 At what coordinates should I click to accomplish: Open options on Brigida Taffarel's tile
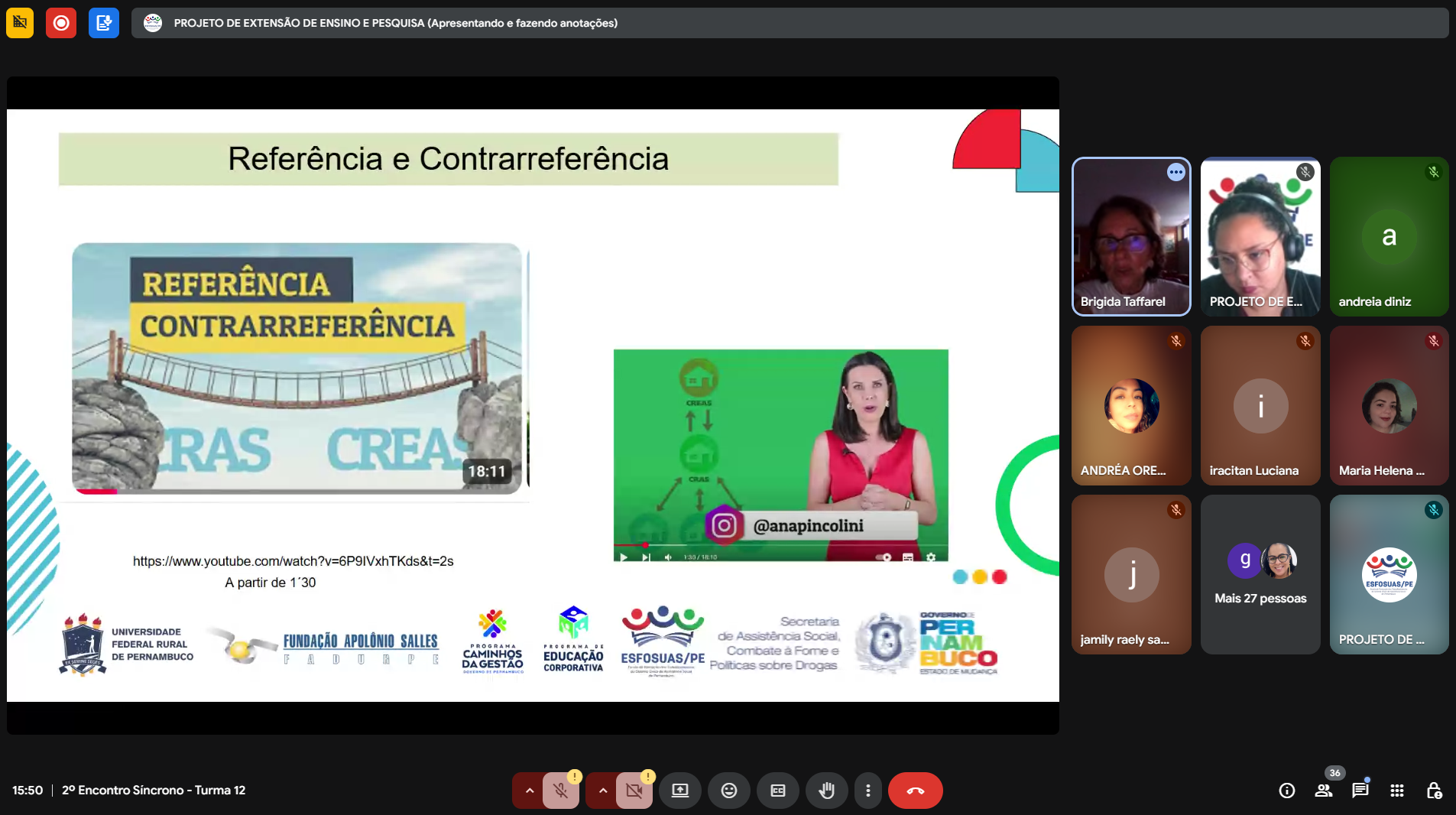point(1176,173)
